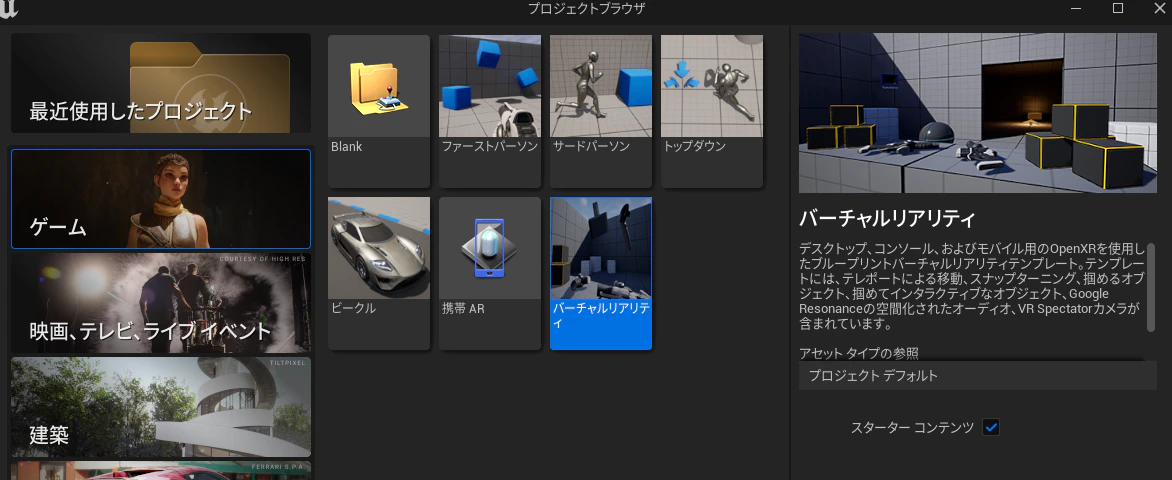Select the ゲーム category
Viewport: 1172px width, 480px height.
161,199
